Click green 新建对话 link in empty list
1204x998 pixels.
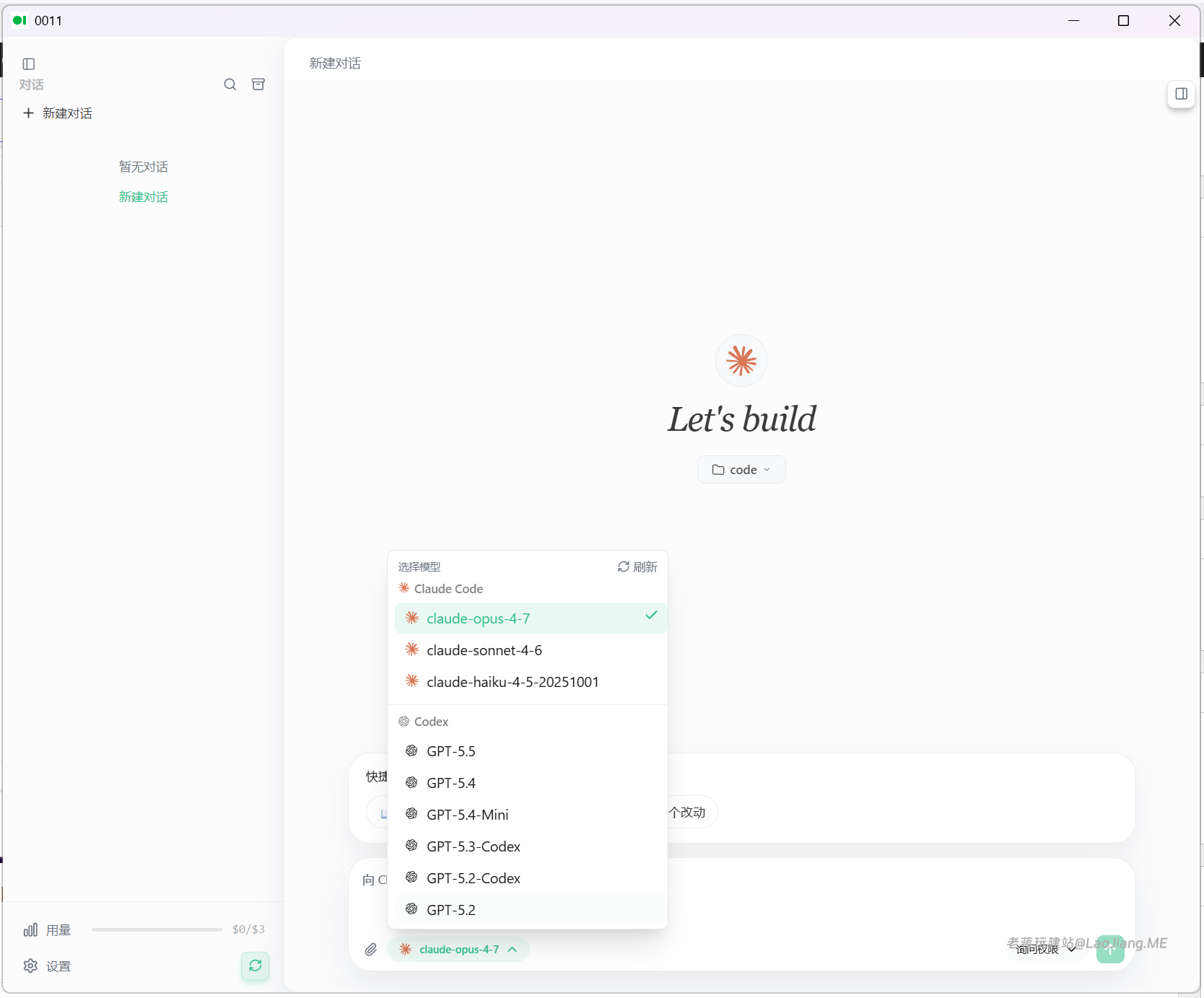144,197
